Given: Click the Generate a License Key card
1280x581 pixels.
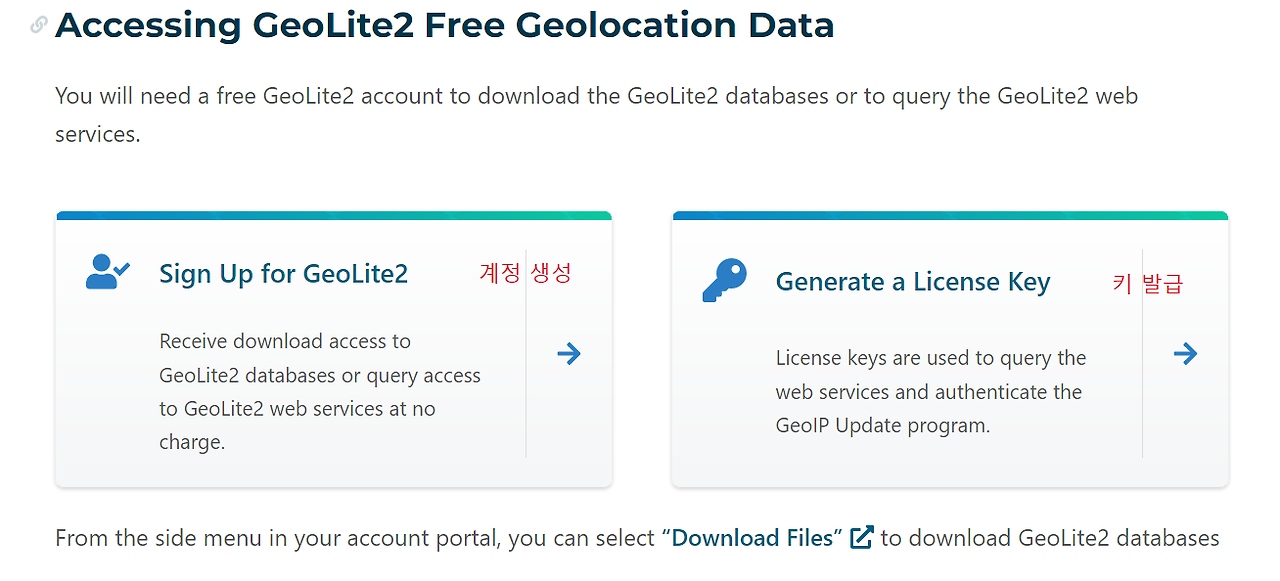Looking at the screenshot, I should pyautogui.click(x=950, y=350).
